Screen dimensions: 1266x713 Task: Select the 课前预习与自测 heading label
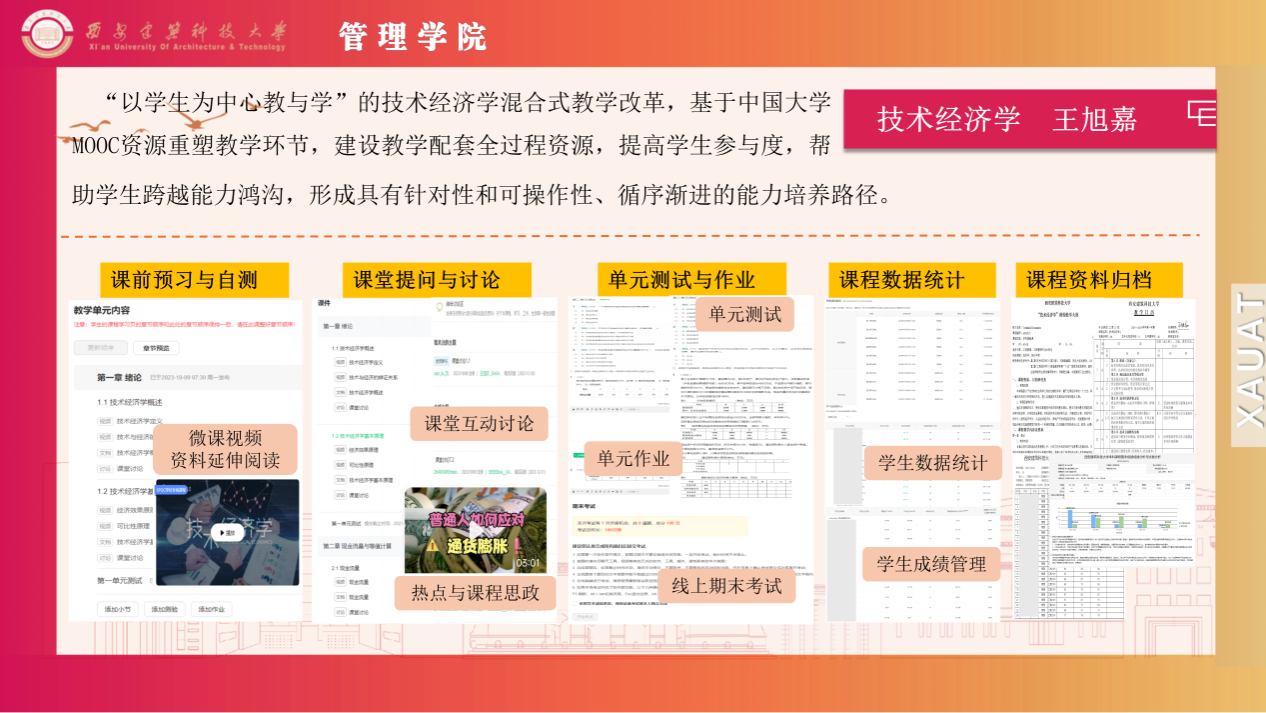click(194, 279)
